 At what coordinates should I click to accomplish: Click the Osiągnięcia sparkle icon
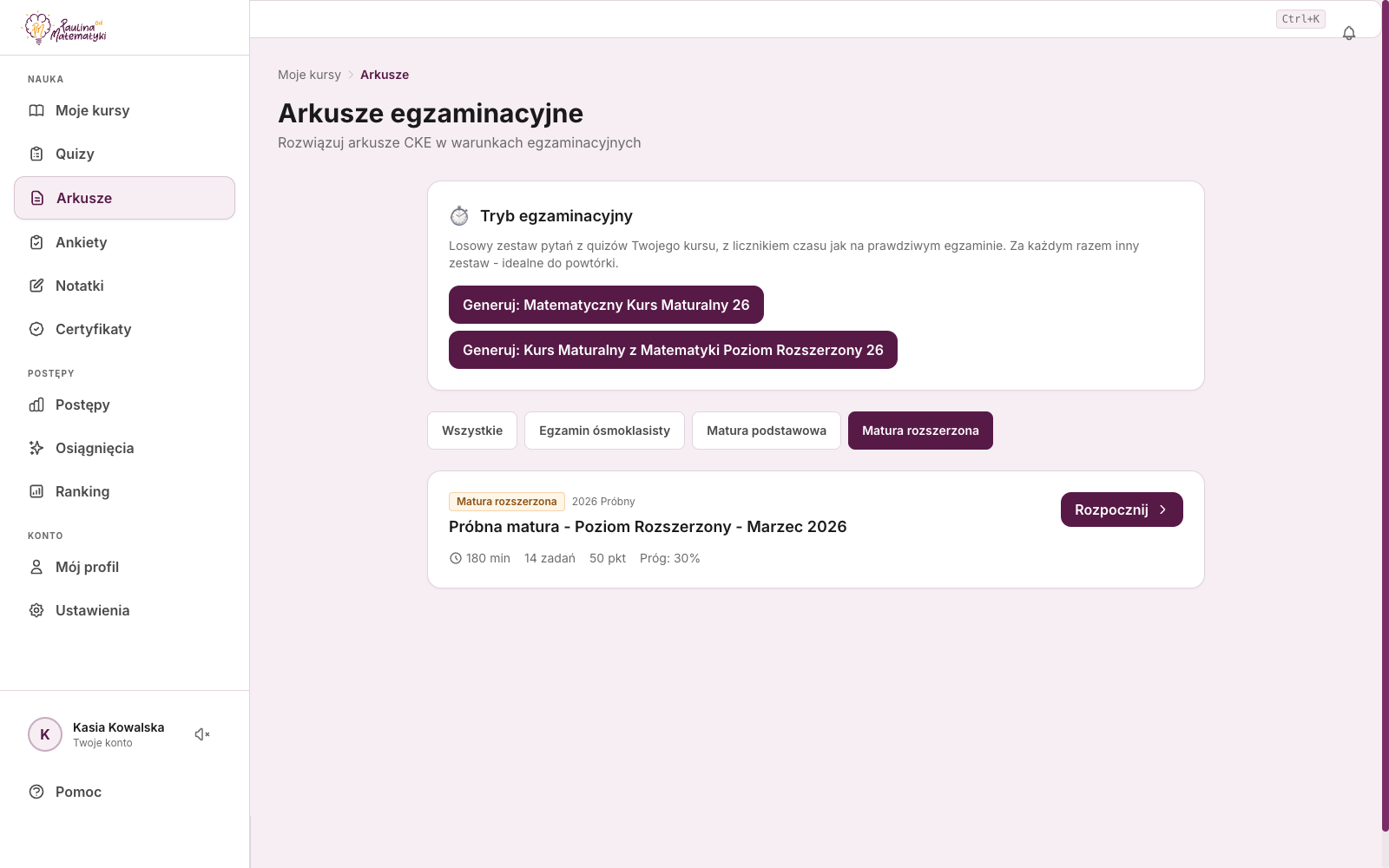(36, 448)
